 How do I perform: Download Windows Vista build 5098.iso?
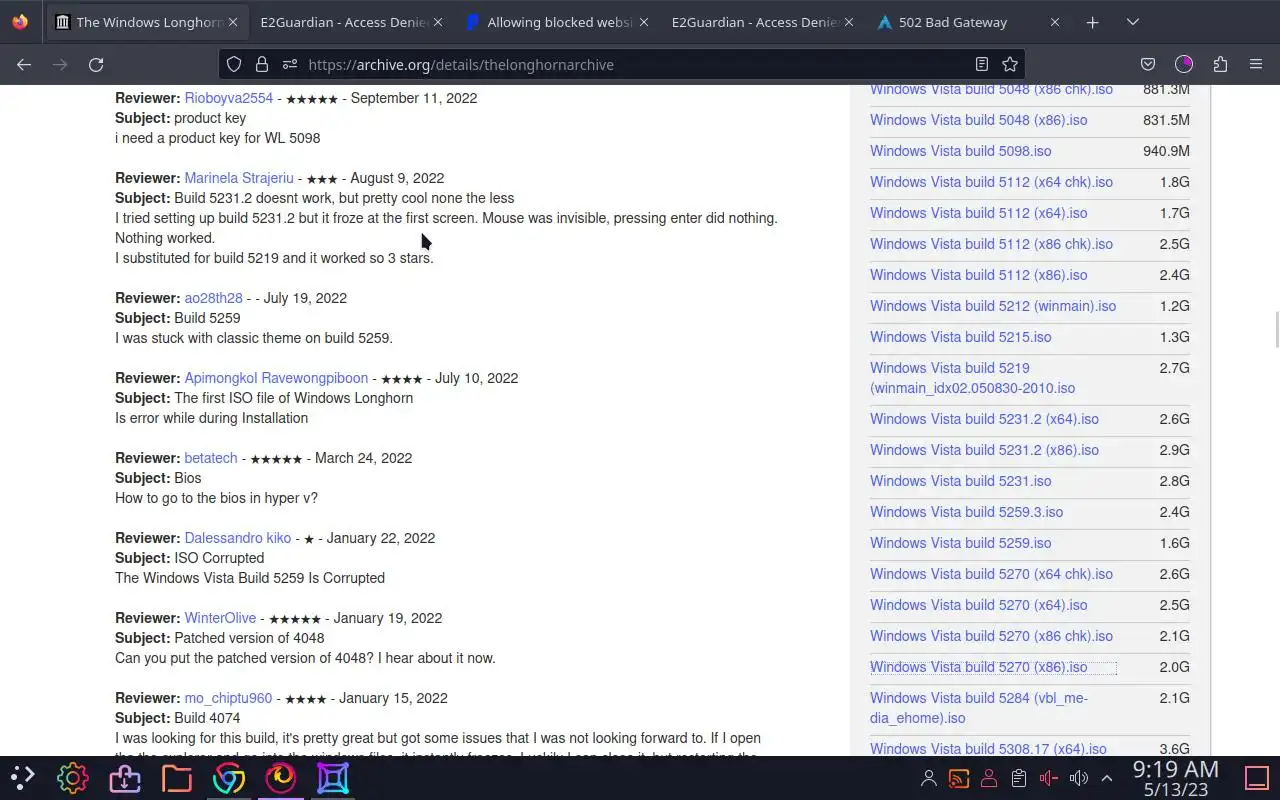click(960, 151)
